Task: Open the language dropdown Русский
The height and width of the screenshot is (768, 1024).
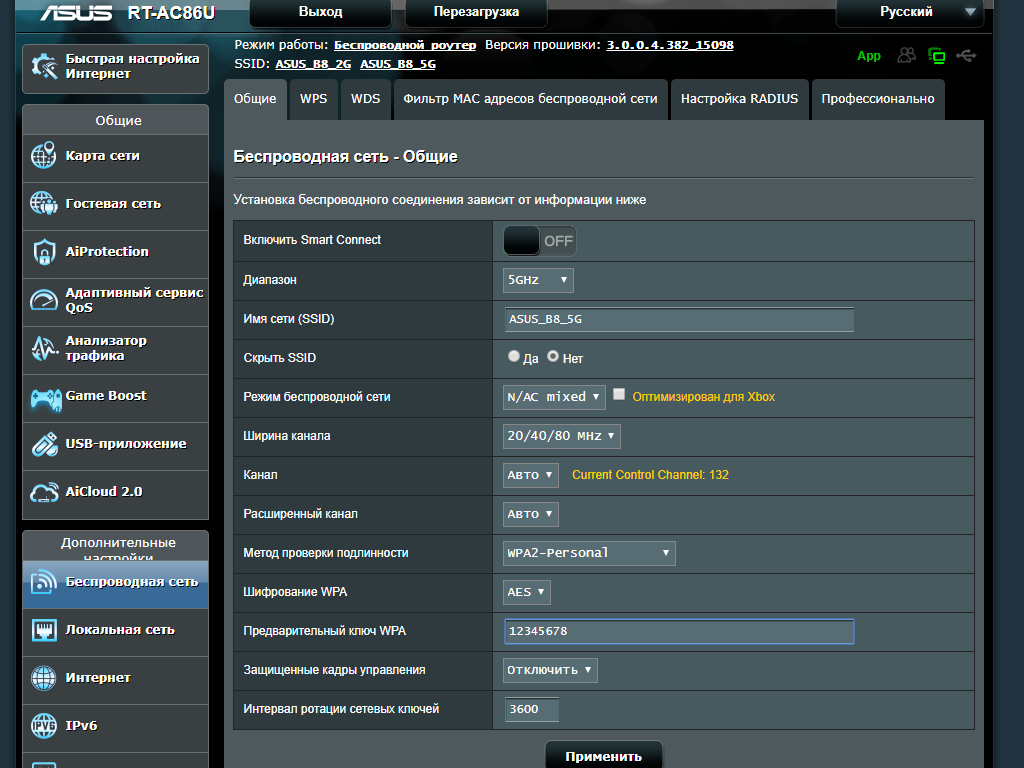Action: [910, 12]
